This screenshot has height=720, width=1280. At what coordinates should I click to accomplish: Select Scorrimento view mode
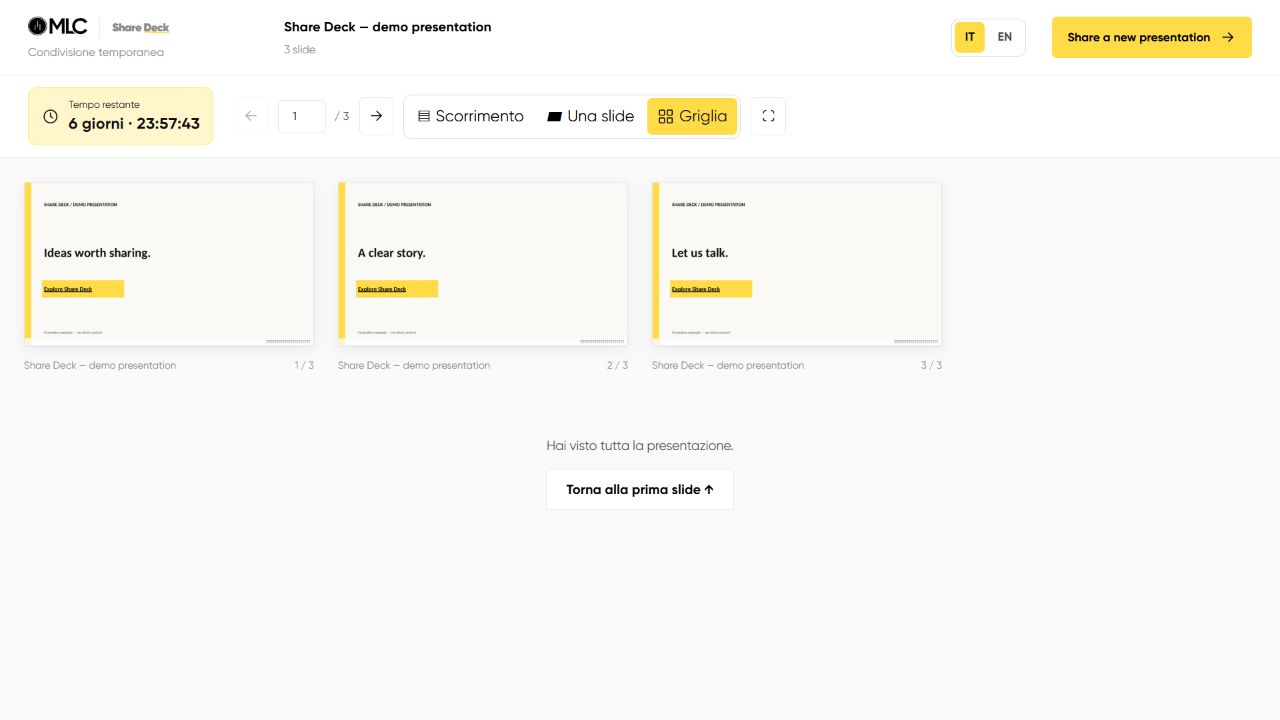470,116
